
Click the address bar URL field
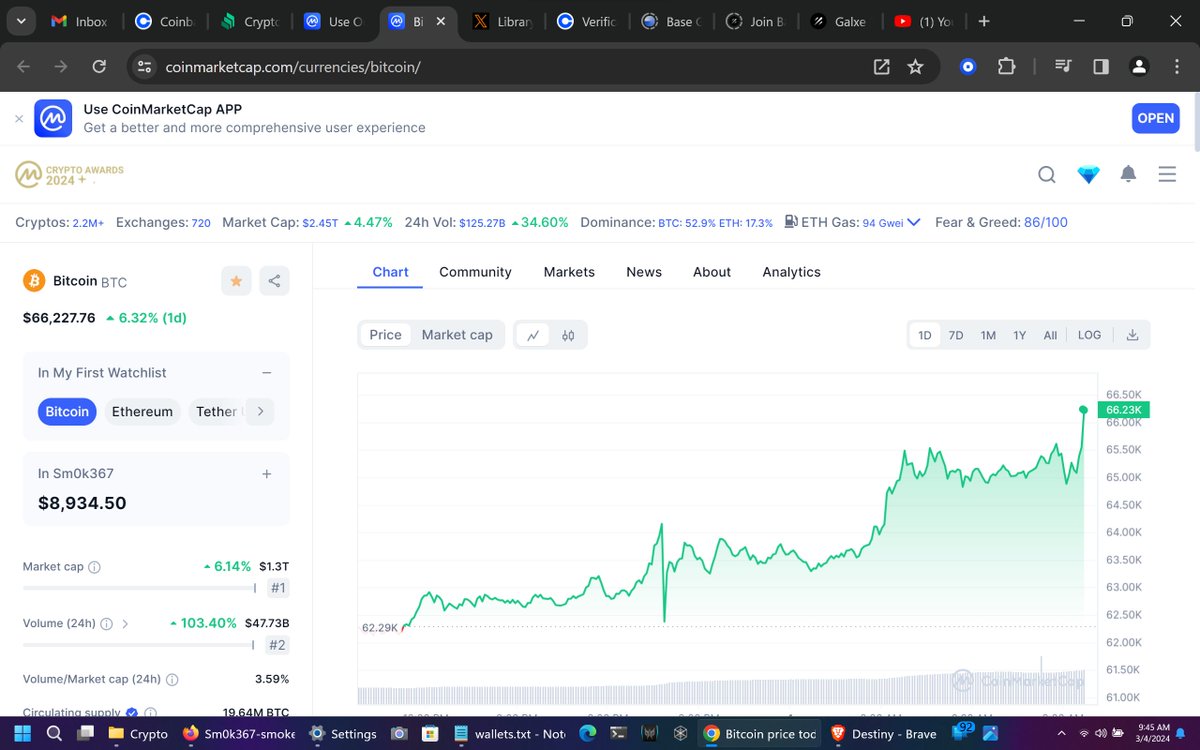510,67
